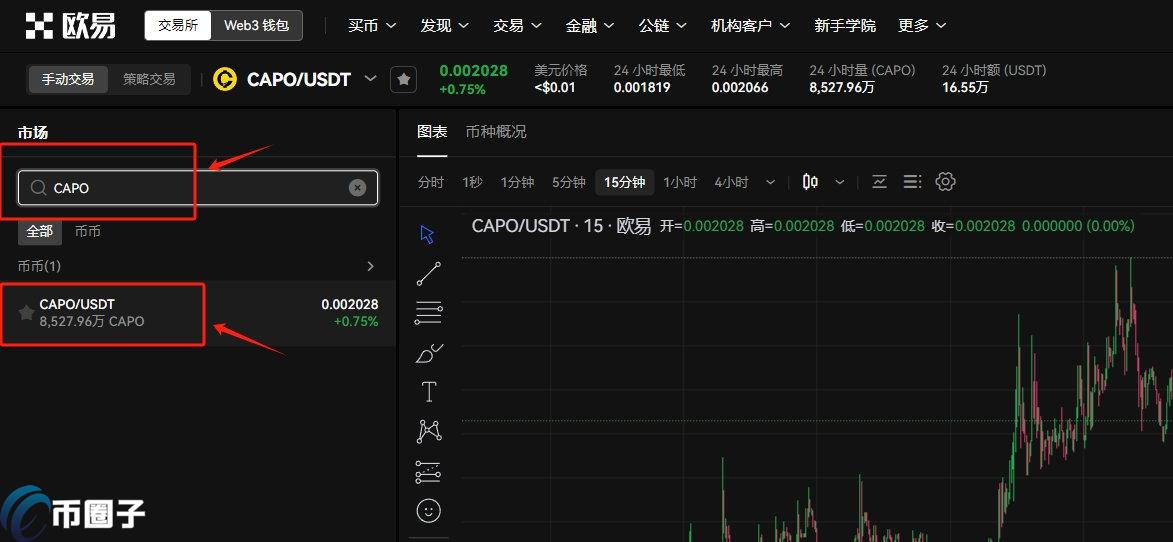This screenshot has height=542, width=1173.
Task: Select the cursor arrow tool
Action: coord(428,235)
